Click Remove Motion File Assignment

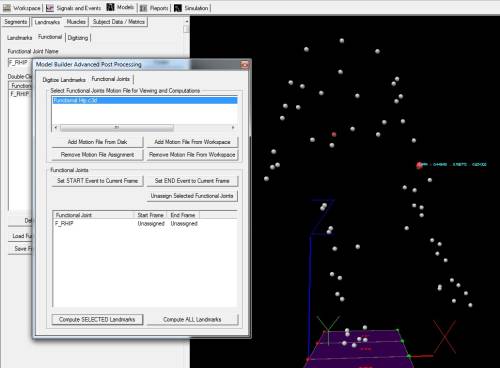[97, 155]
